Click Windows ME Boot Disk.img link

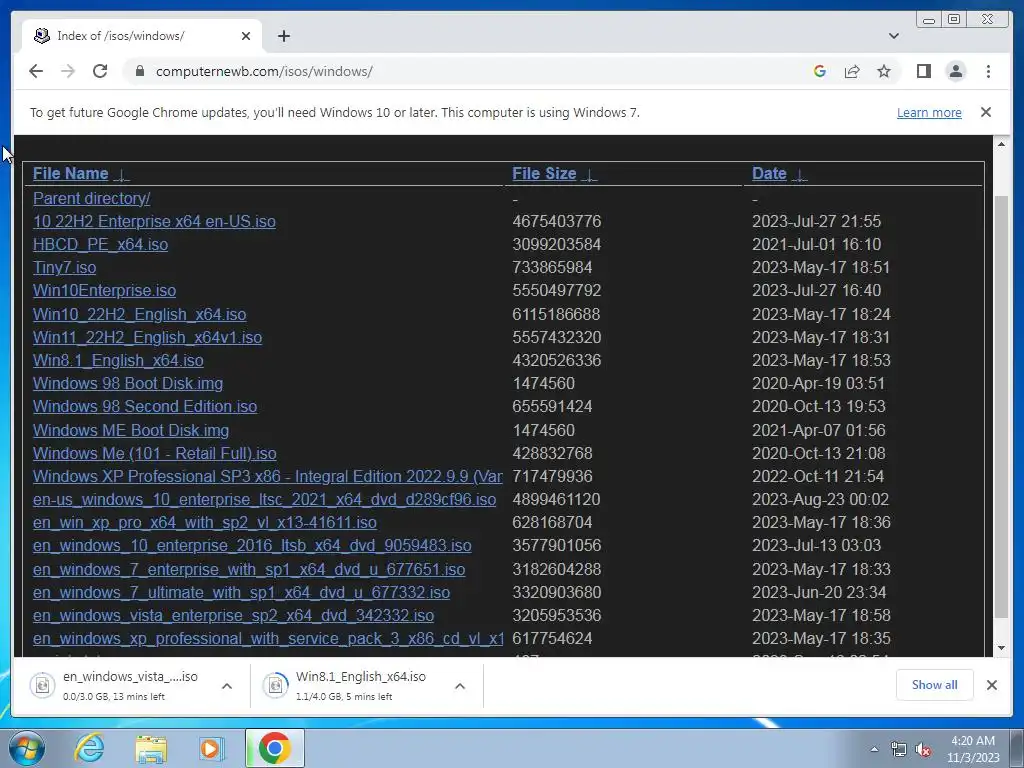131,430
